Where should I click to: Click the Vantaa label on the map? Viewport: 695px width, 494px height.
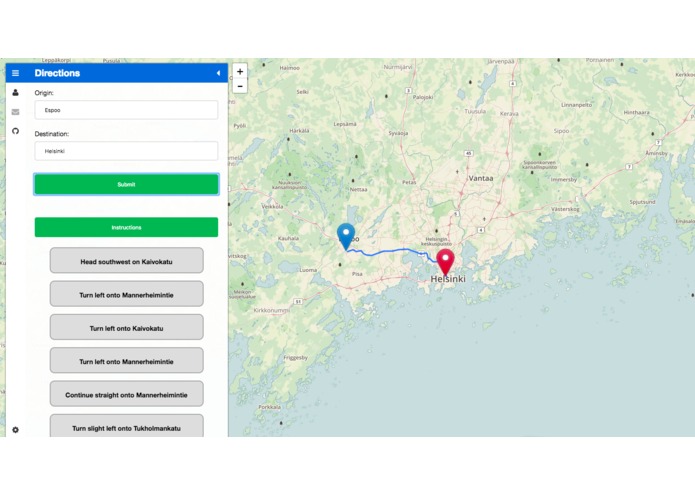coord(481,178)
